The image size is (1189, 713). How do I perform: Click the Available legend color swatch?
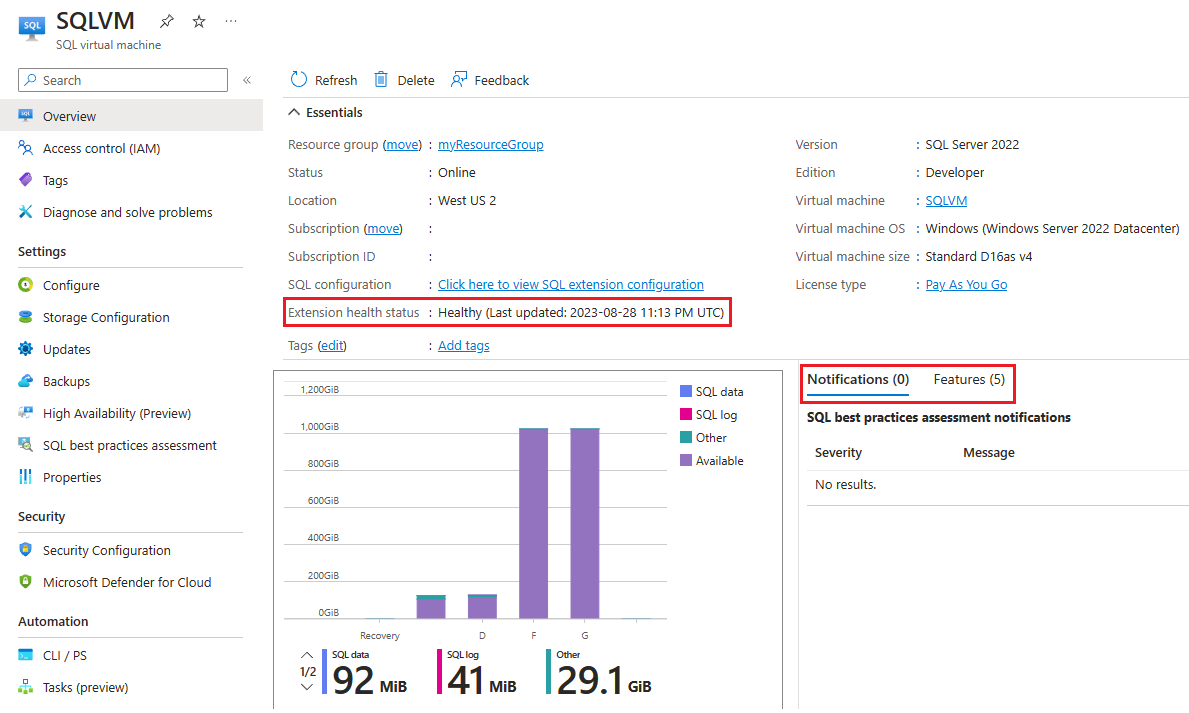click(686, 461)
